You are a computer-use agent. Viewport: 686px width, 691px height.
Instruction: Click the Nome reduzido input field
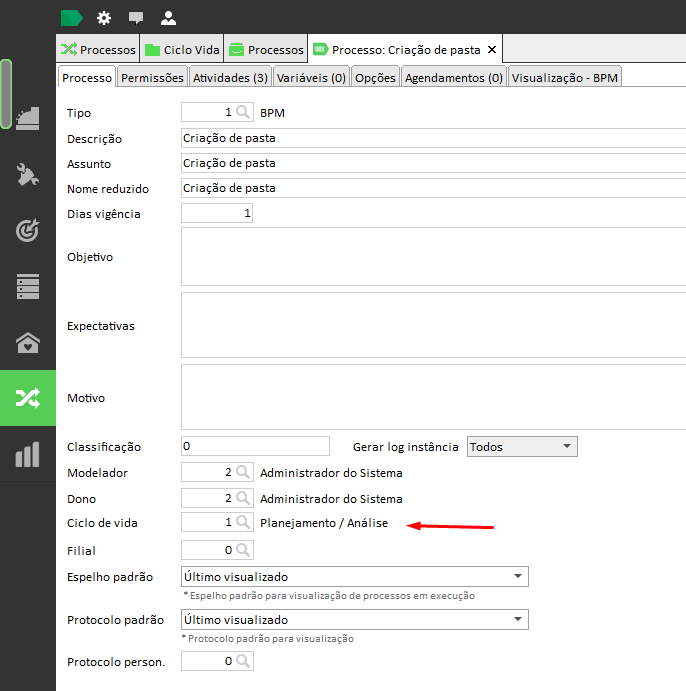pyautogui.click(x=434, y=188)
